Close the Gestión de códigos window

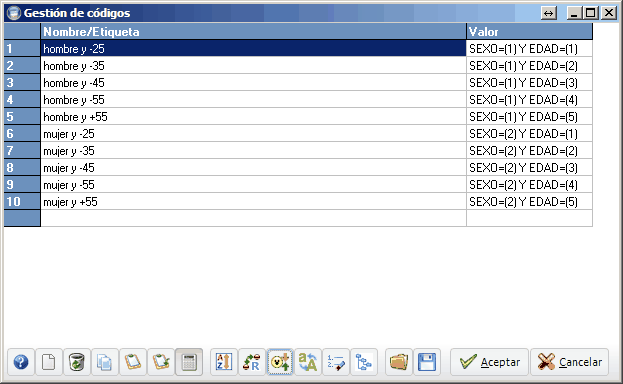point(609,13)
